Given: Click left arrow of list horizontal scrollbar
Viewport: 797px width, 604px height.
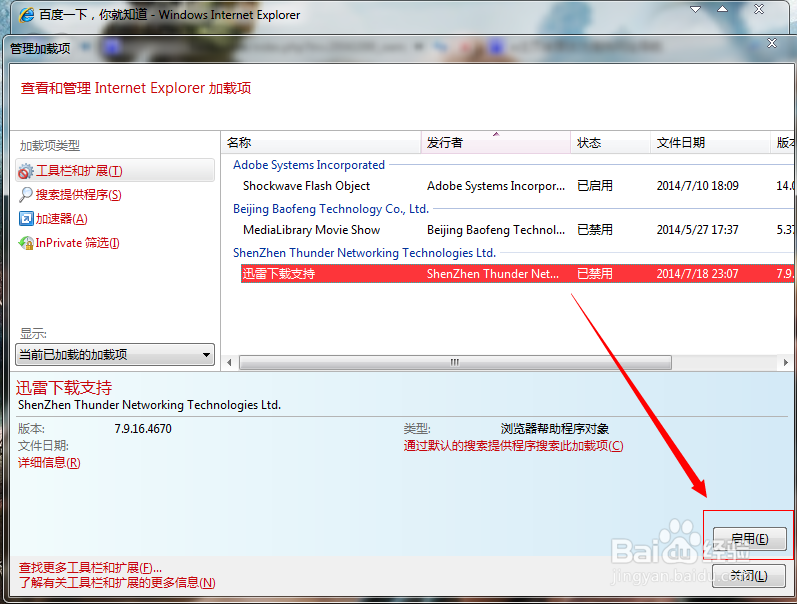Looking at the screenshot, I should tap(229, 363).
